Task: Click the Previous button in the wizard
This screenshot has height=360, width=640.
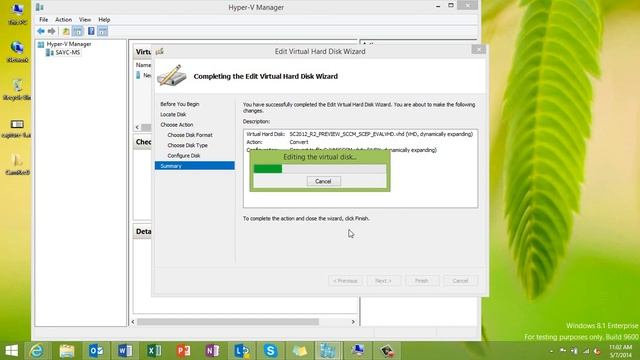Action: 345,281
